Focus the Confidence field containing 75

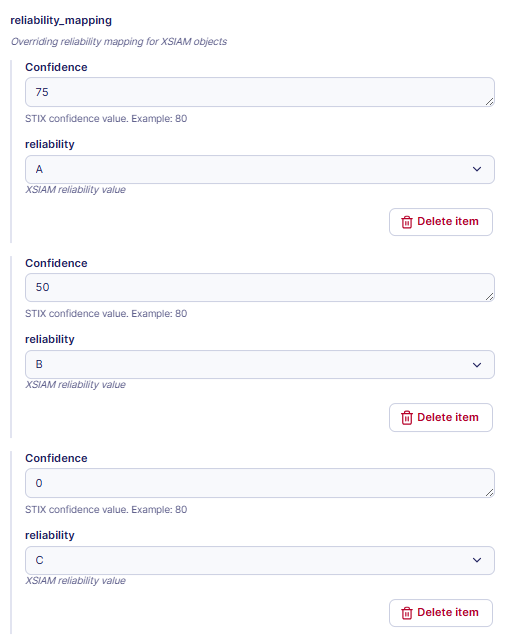tap(260, 92)
